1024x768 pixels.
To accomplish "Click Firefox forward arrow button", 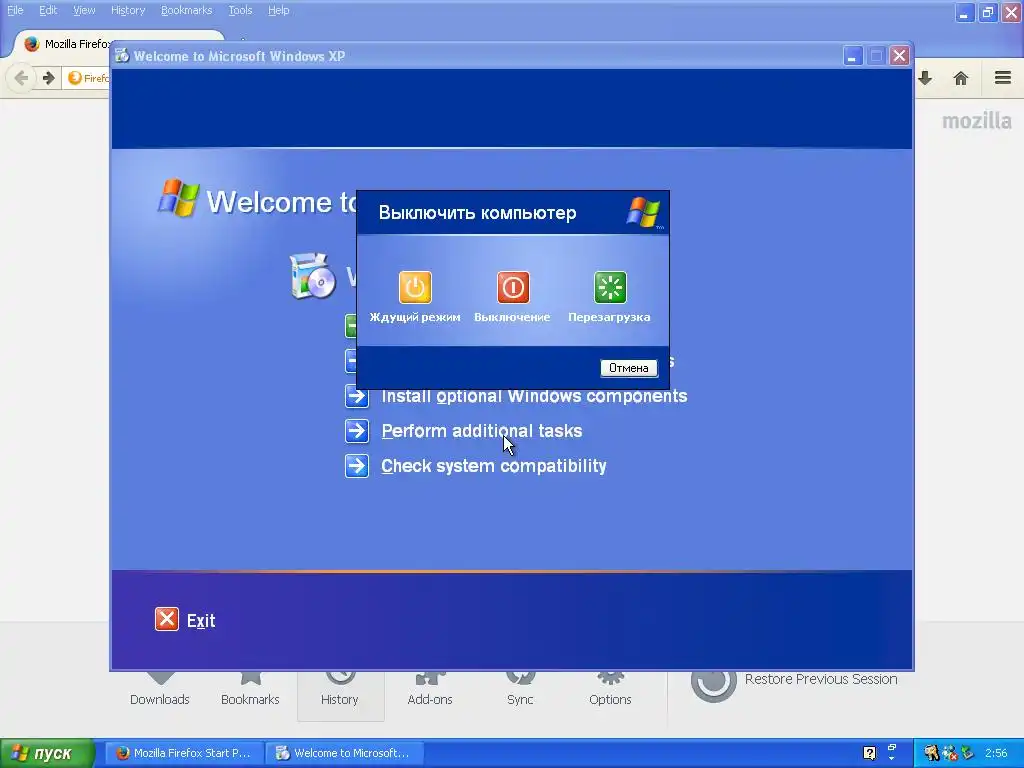I will coord(48,78).
